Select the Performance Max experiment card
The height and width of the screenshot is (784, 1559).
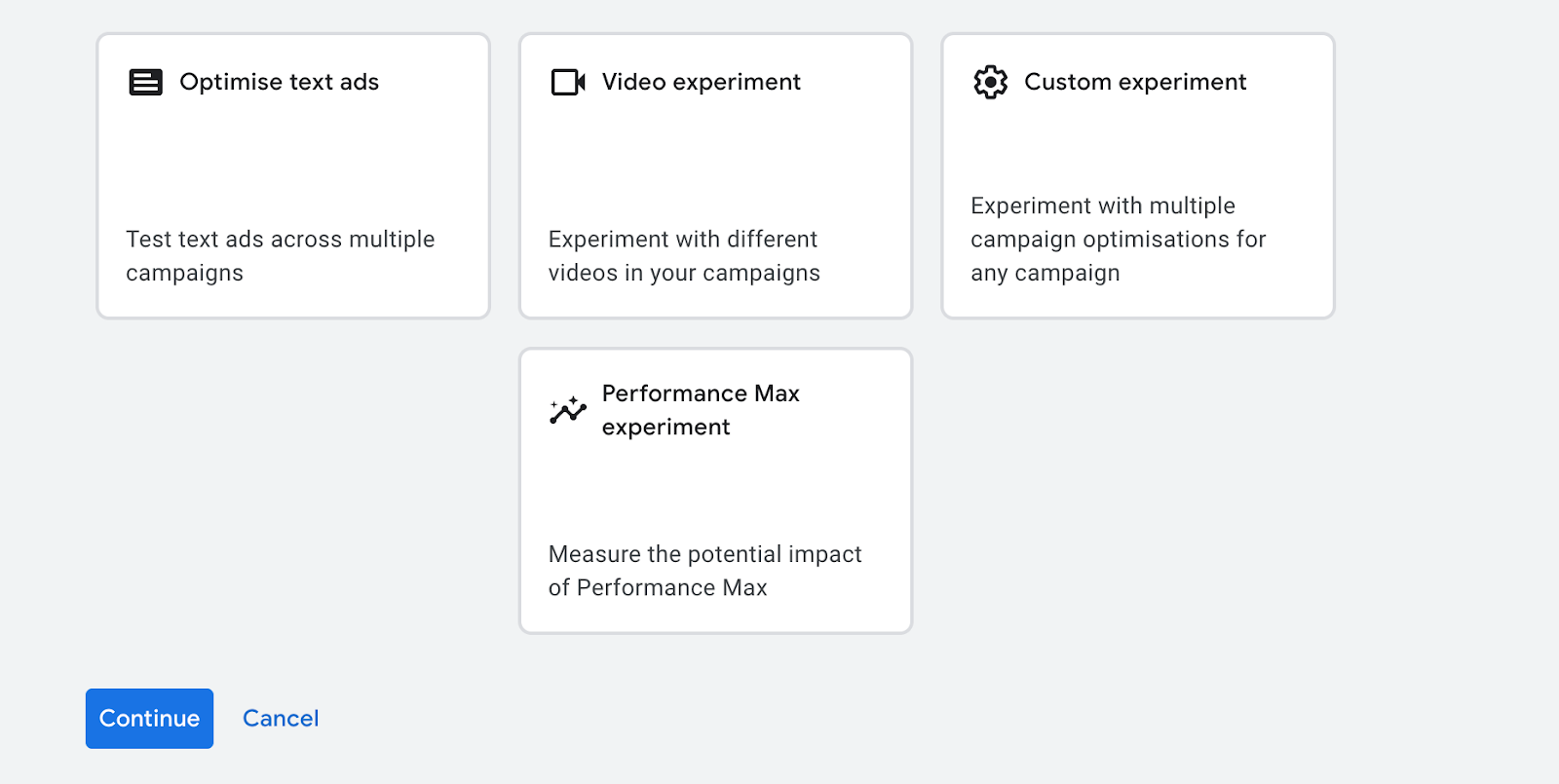click(x=715, y=491)
